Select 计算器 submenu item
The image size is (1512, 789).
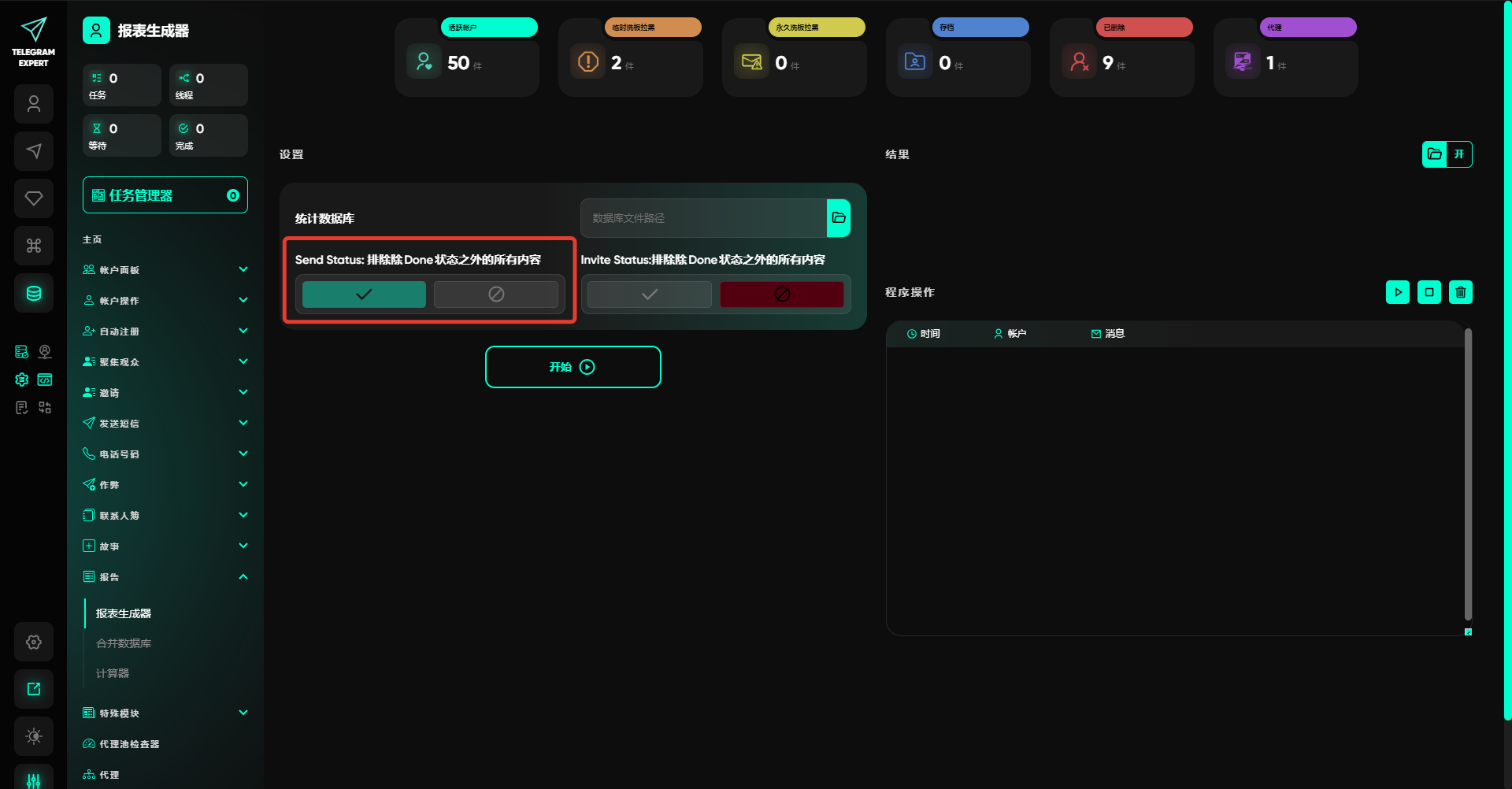point(113,673)
